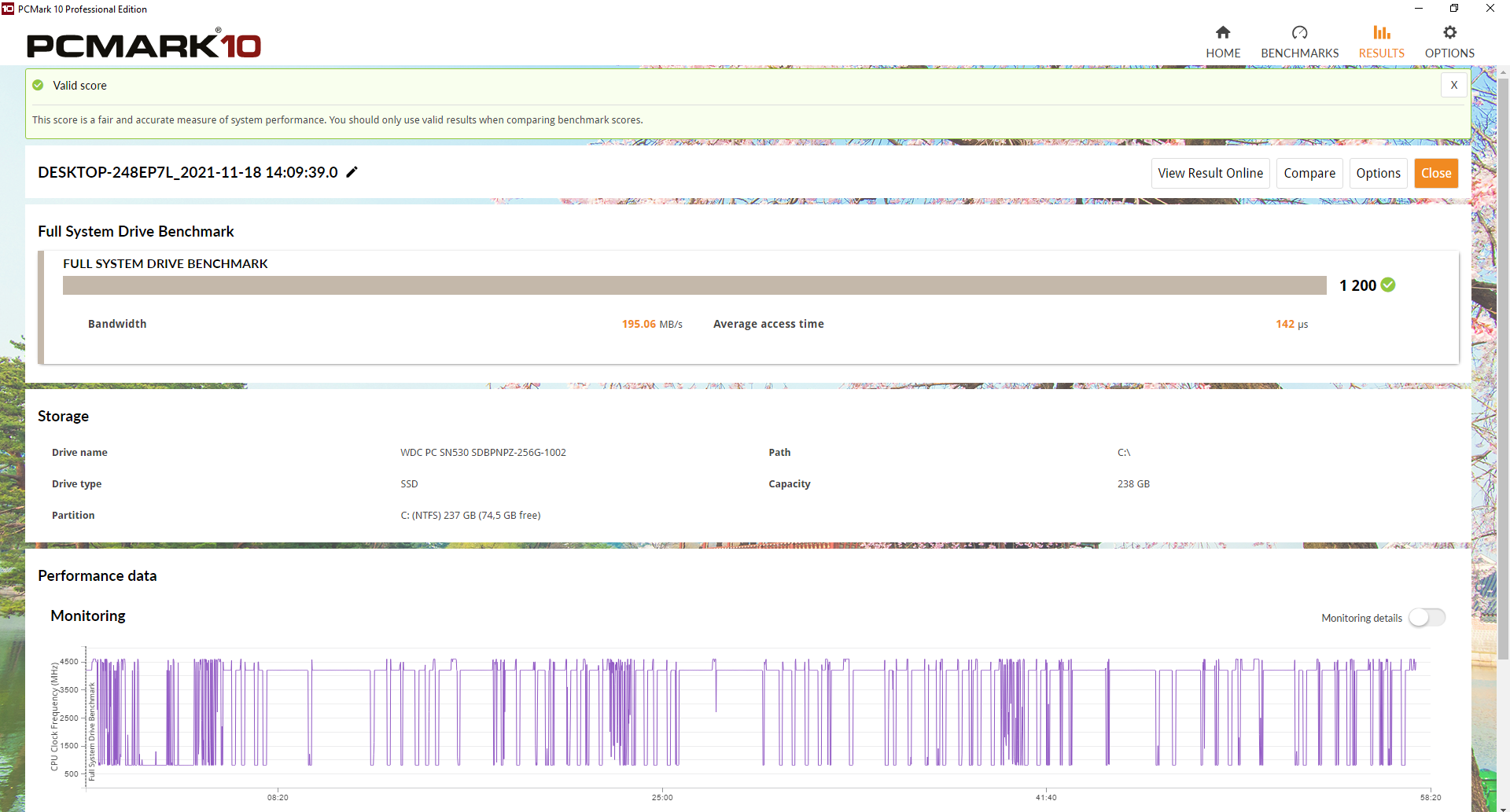Click the Drive type value SSD
The height and width of the screenshot is (812, 1510).
pyautogui.click(x=409, y=483)
